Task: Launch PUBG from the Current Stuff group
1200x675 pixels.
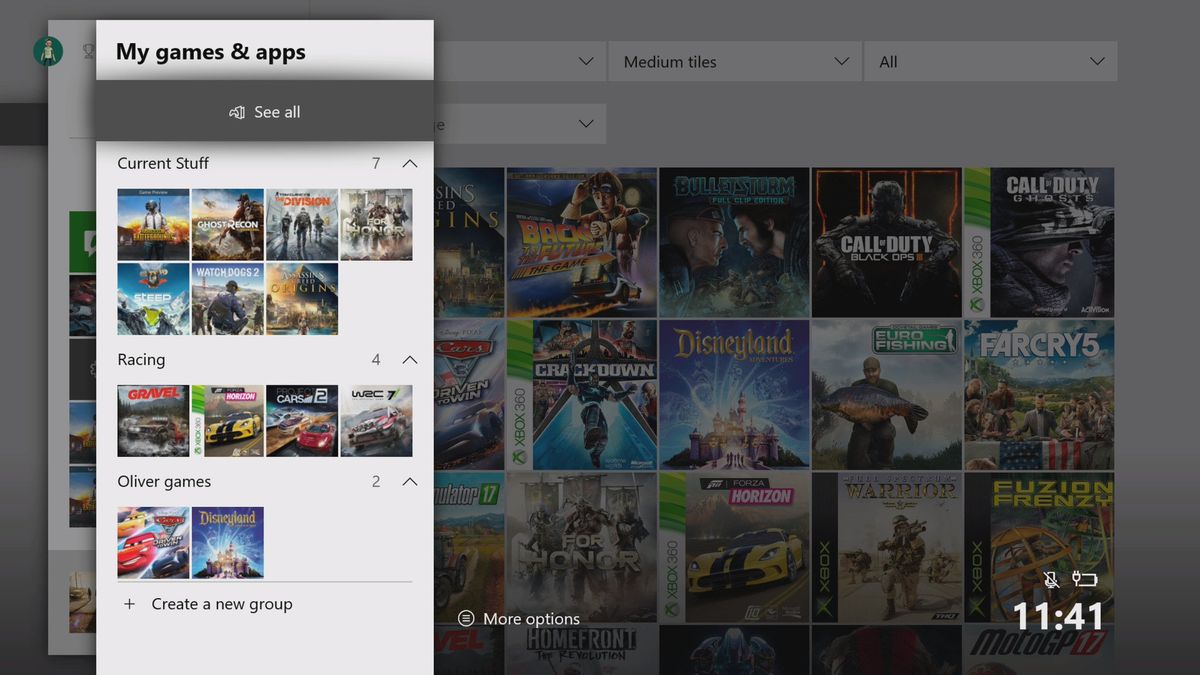Action: point(152,224)
